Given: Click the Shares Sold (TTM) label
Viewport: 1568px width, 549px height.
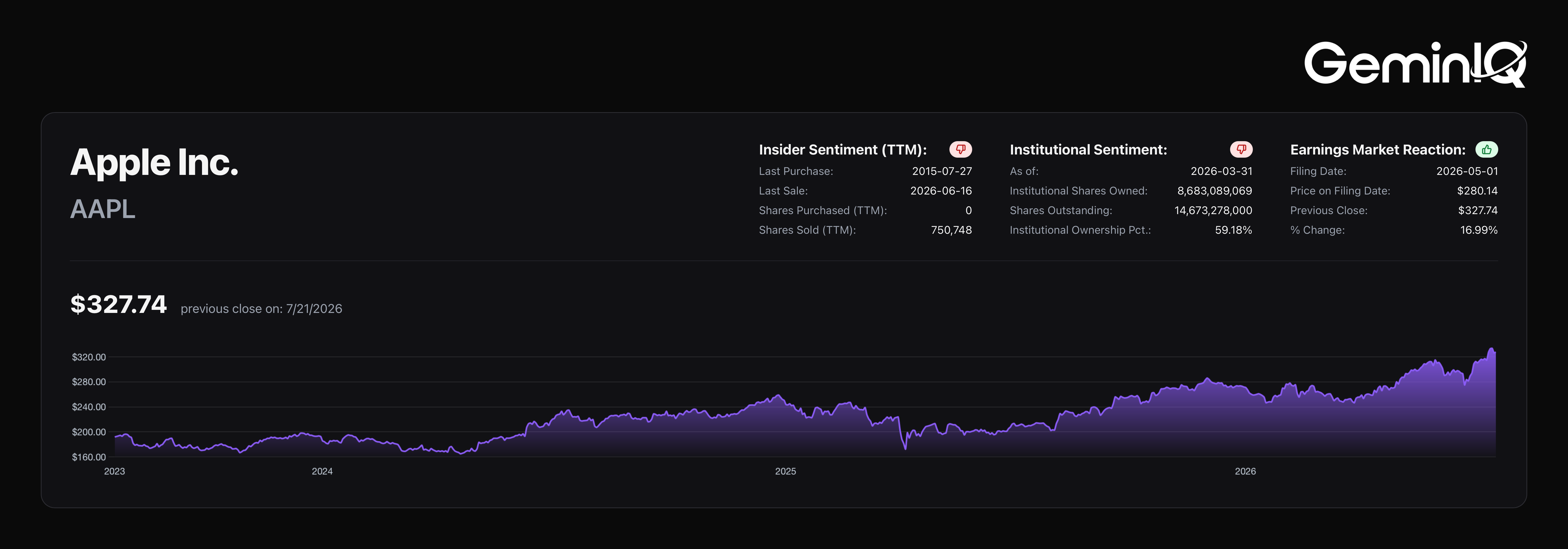Looking at the screenshot, I should [x=807, y=230].
